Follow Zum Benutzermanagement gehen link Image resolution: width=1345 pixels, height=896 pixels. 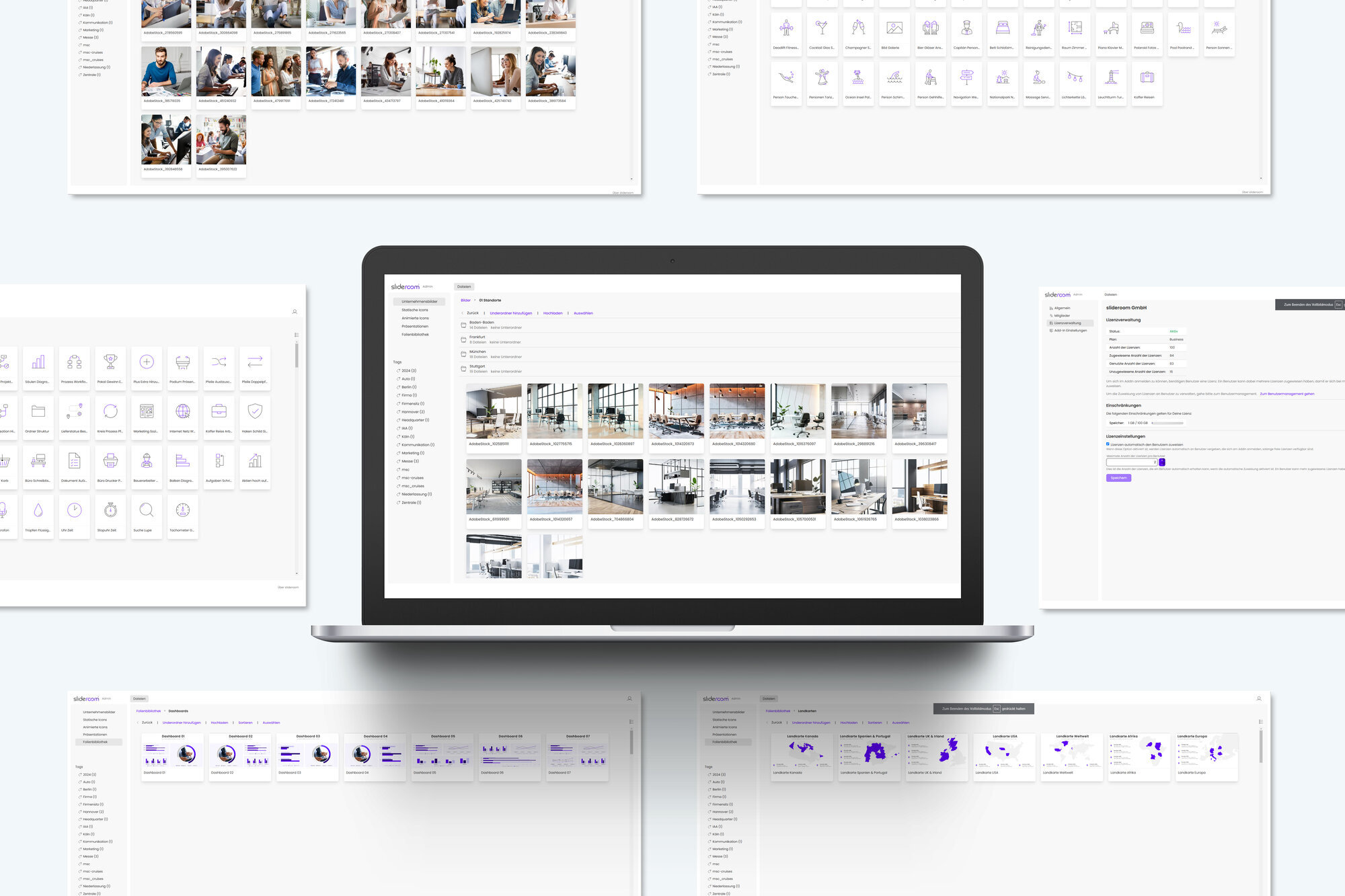point(1286,394)
